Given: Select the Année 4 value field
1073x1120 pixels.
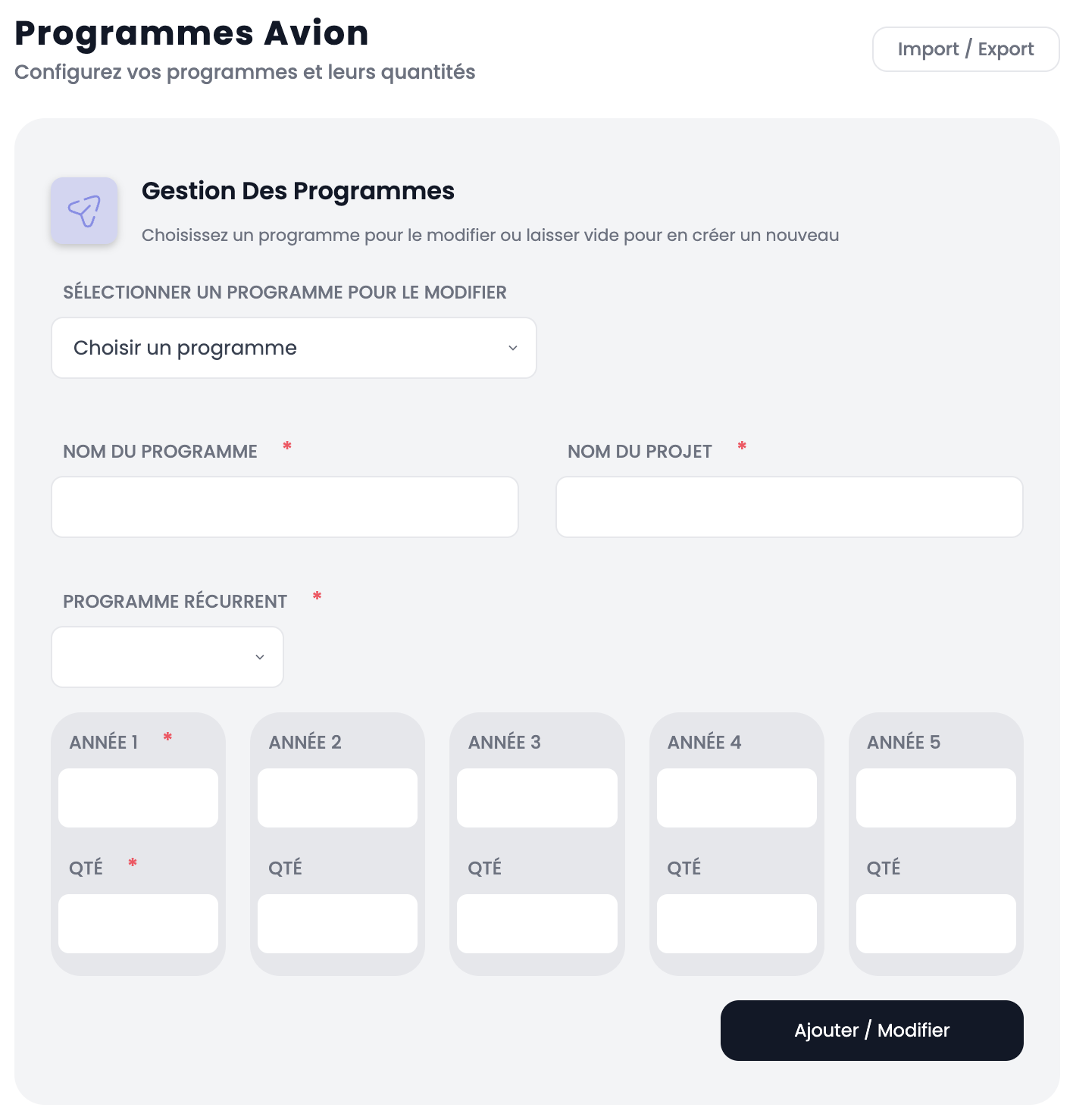Looking at the screenshot, I should pos(737,797).
